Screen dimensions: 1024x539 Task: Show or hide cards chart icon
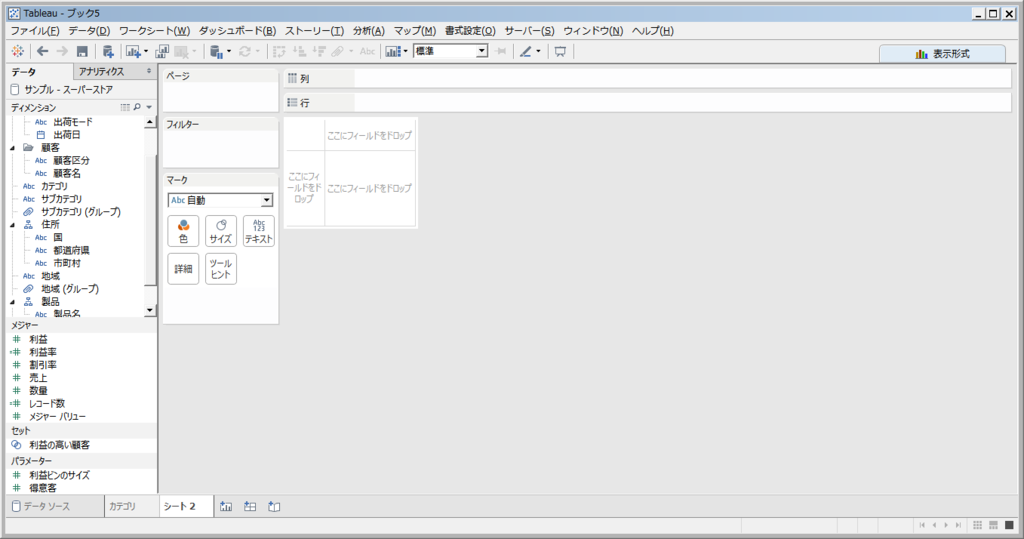392,51
